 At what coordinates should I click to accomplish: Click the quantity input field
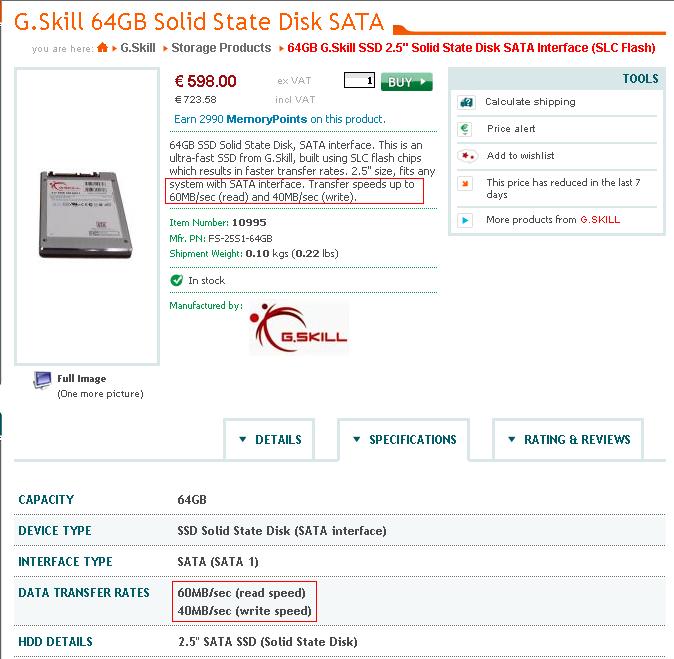coord(359,80)
